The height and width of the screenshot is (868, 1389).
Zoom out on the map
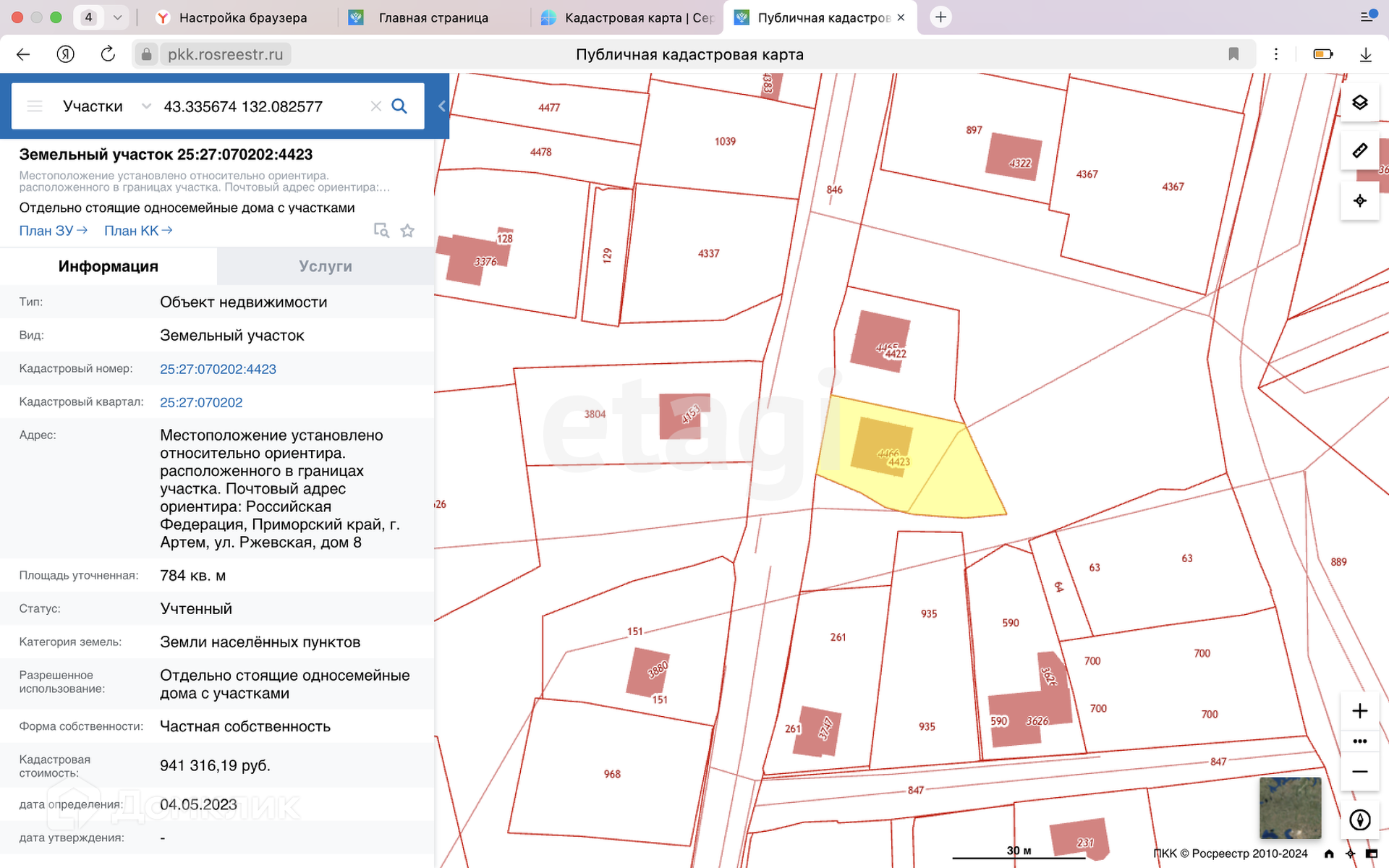[1359, 772]
